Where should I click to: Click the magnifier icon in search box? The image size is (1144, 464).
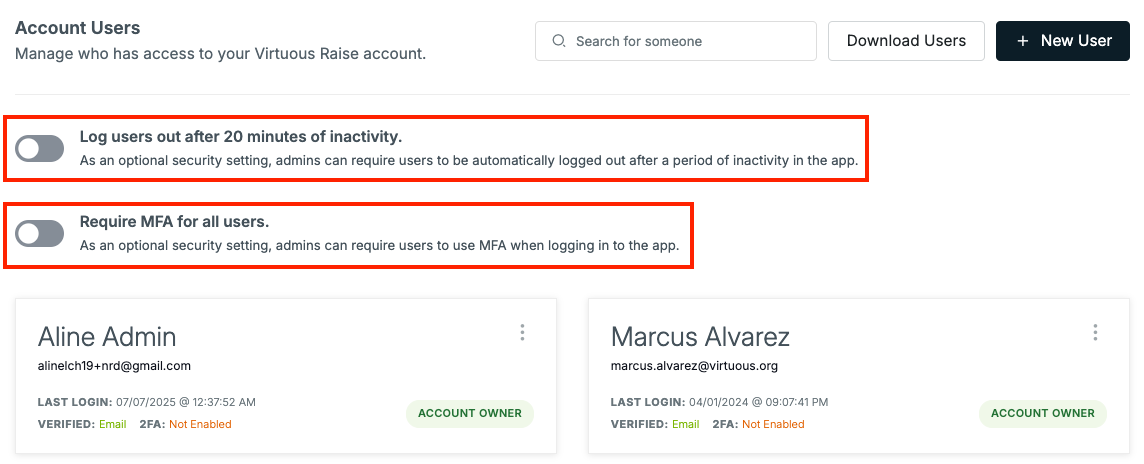pyautogui.click(x=559, y=41)
